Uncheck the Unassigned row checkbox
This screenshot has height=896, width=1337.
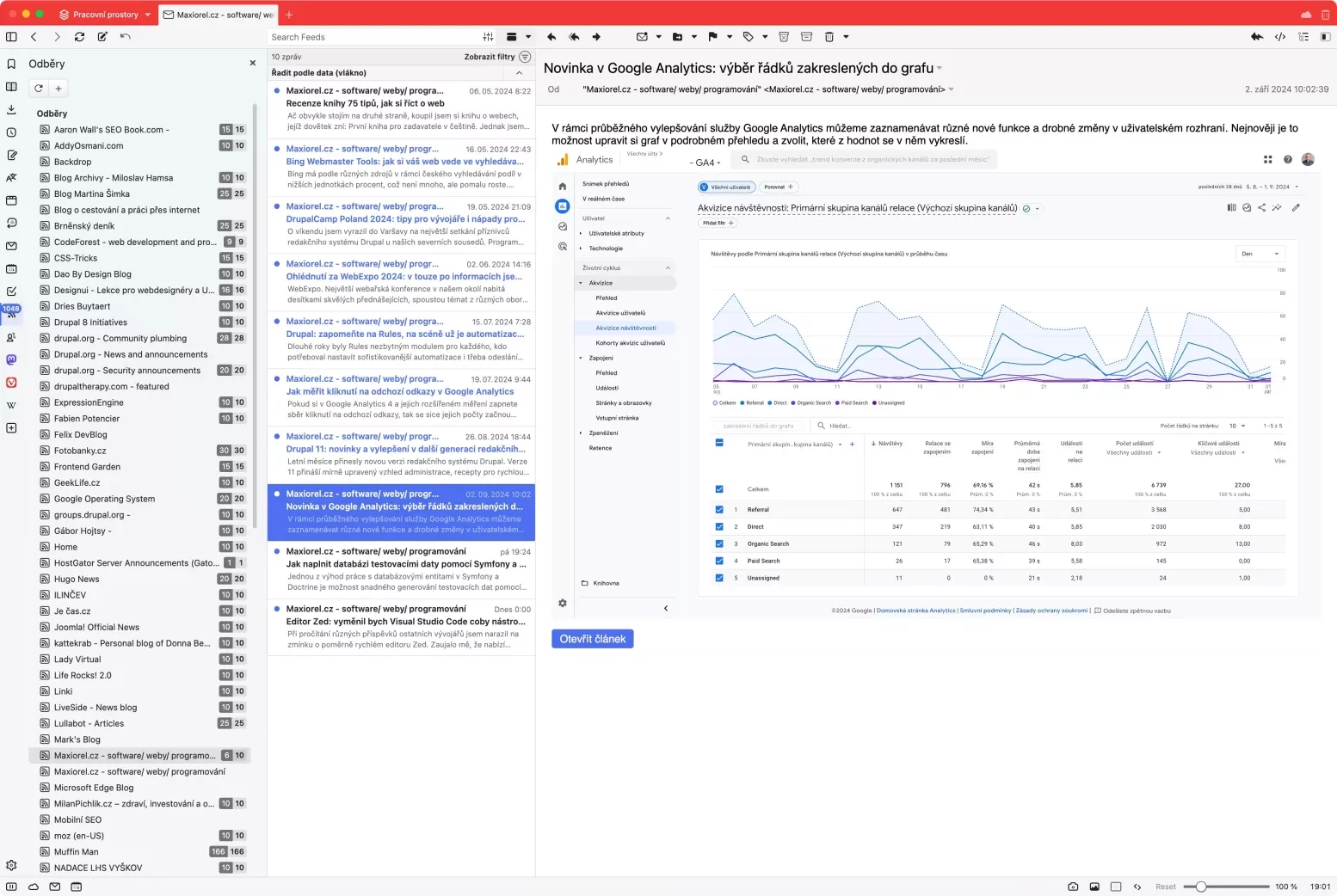[719, 578]
